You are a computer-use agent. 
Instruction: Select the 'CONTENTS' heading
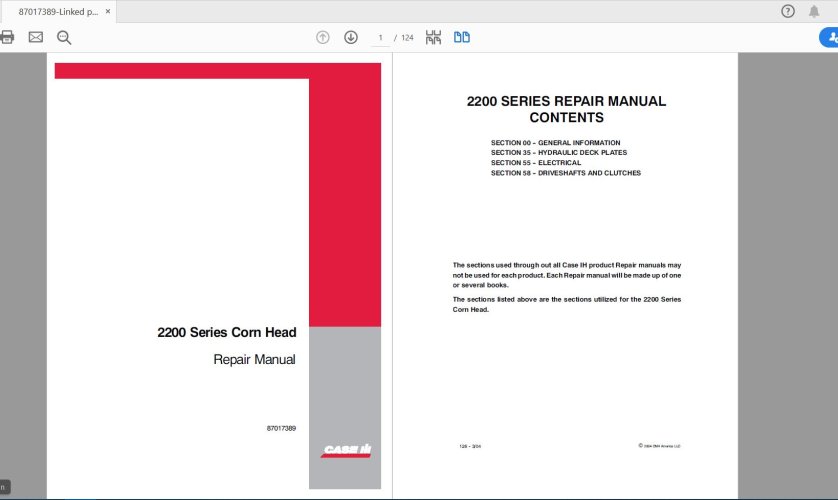(567, 118)
